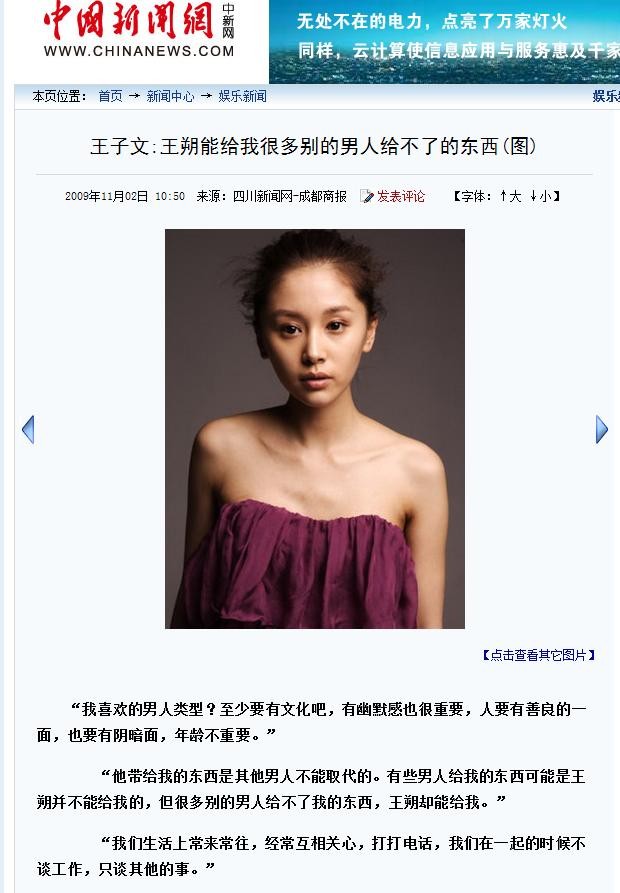This screenshot has height=893, width=620.
Task: Click the article photo of the woman
Action: [315, 429]
